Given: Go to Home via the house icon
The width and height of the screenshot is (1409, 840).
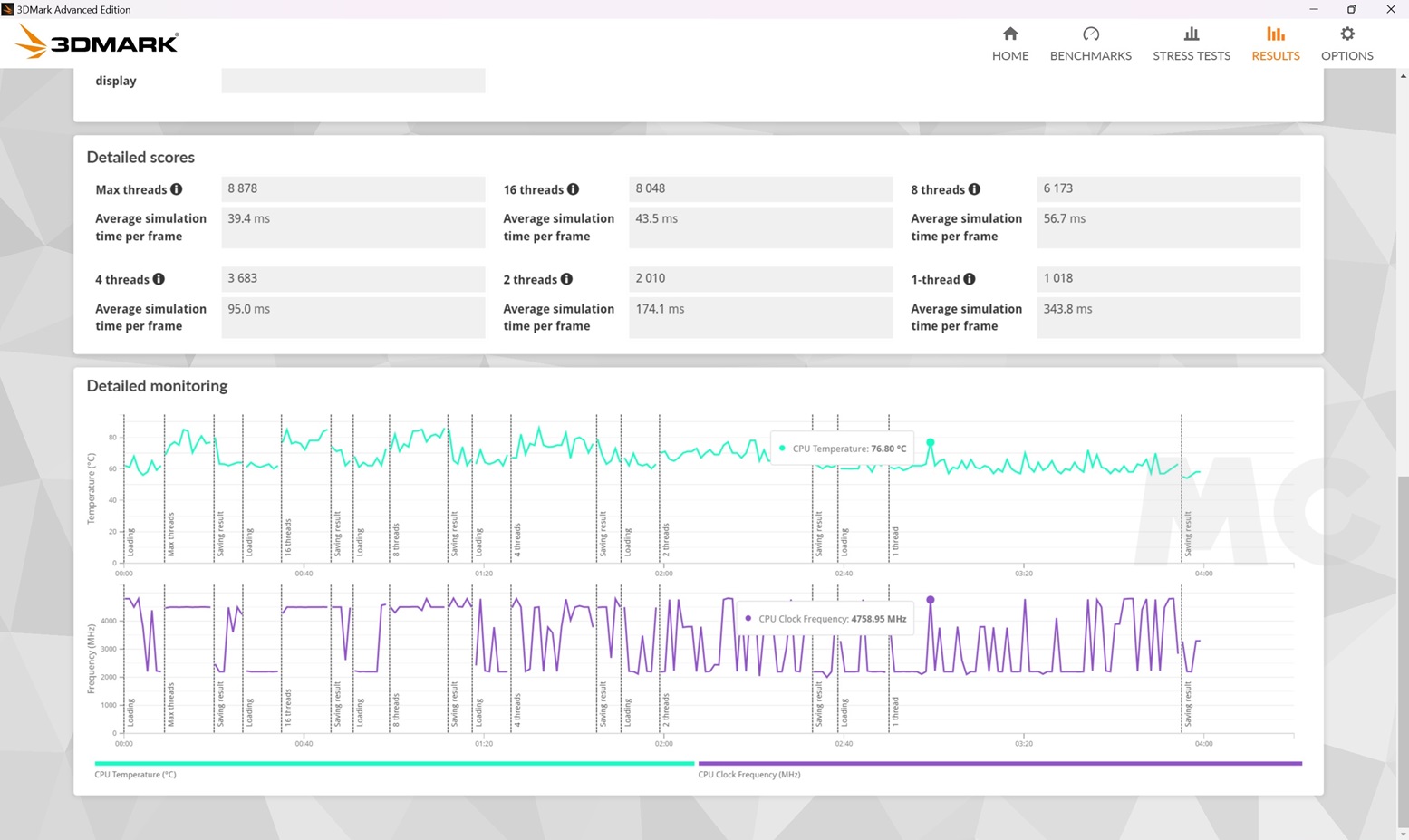Looking at the screenshot, I should [1009, 34].
